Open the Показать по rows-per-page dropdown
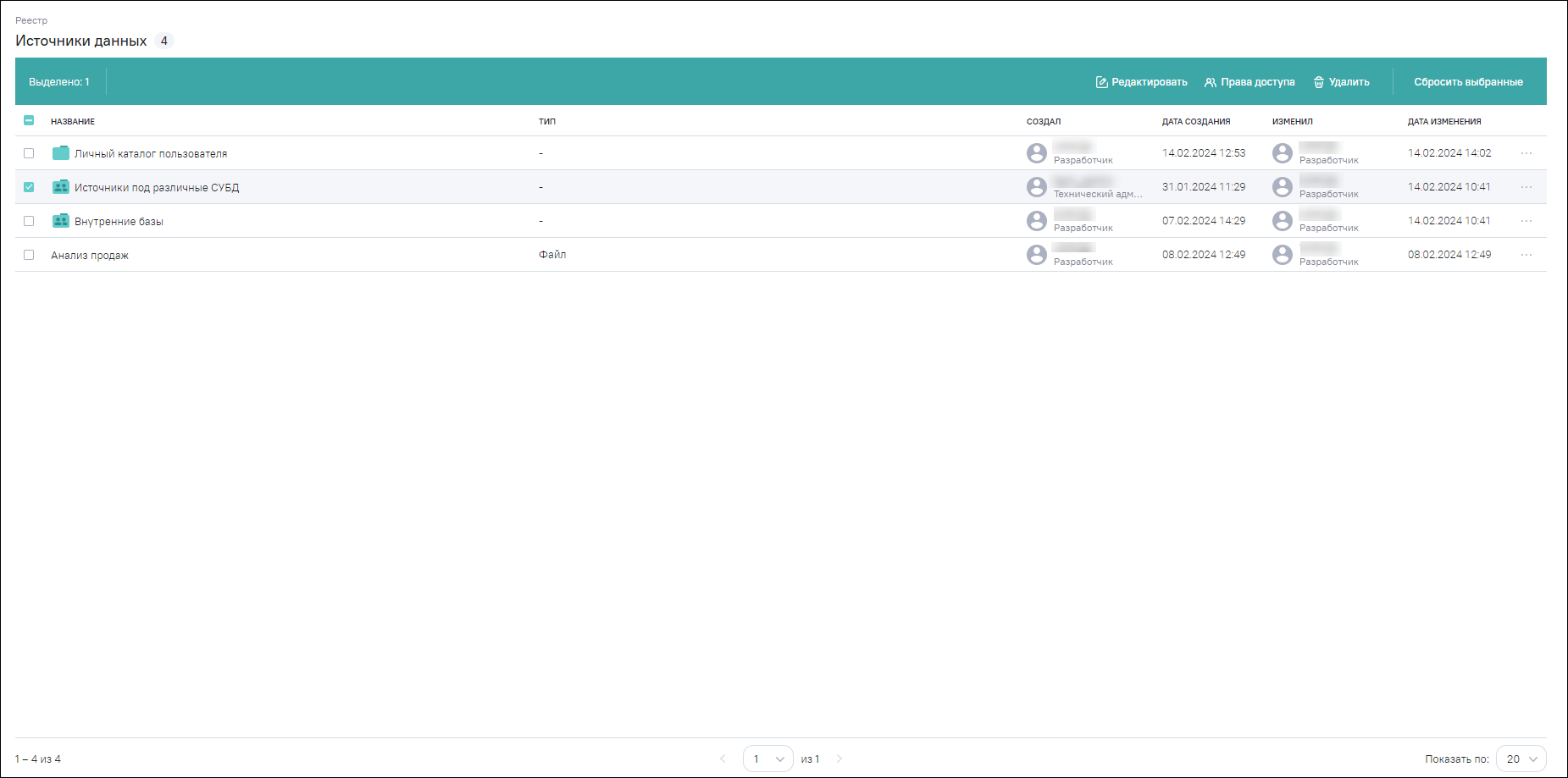The height and width of the screenshot is (778, 1568). click(x=1521, y=759)
